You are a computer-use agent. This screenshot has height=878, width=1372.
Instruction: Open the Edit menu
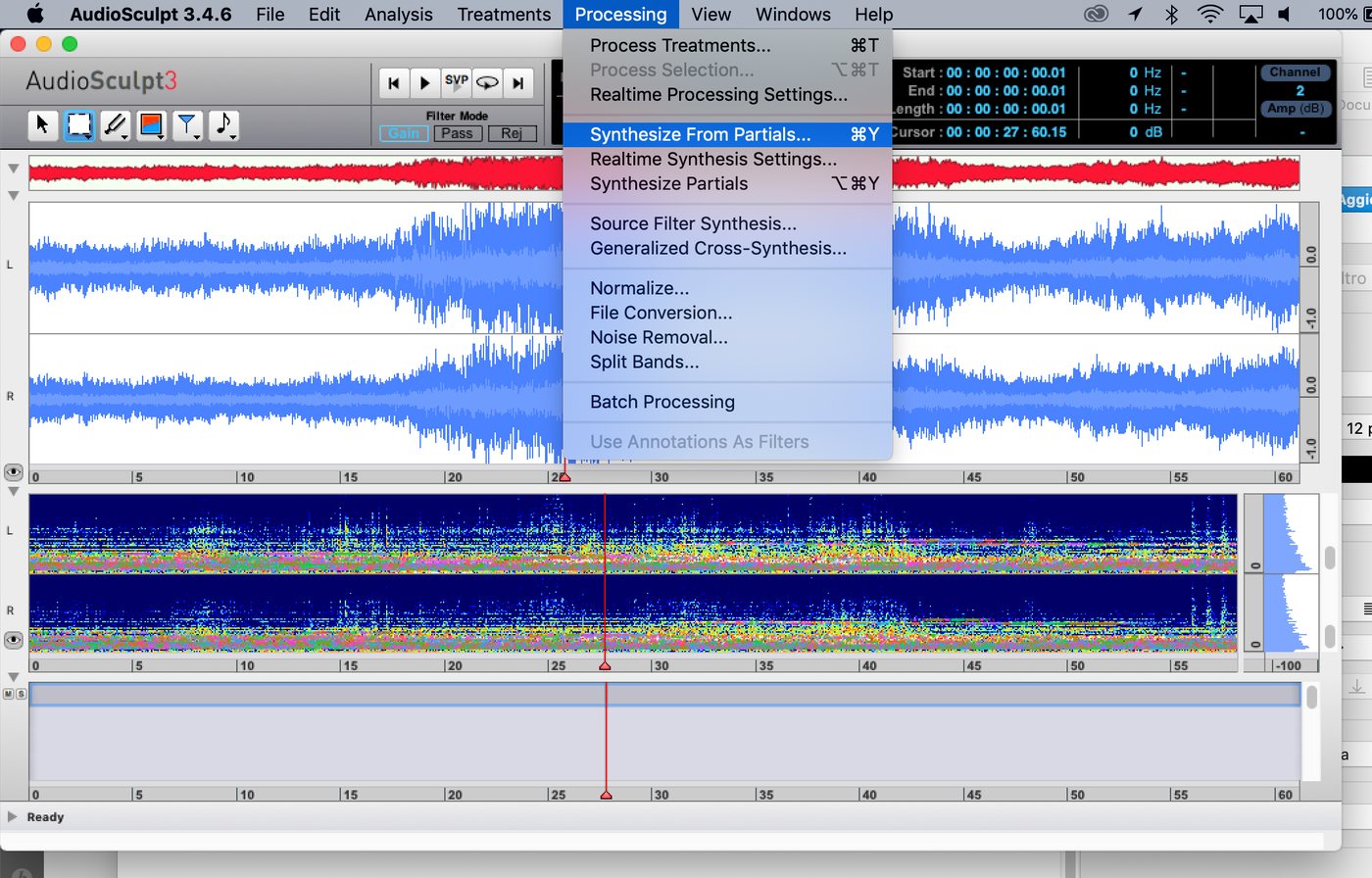pos(323,14)
